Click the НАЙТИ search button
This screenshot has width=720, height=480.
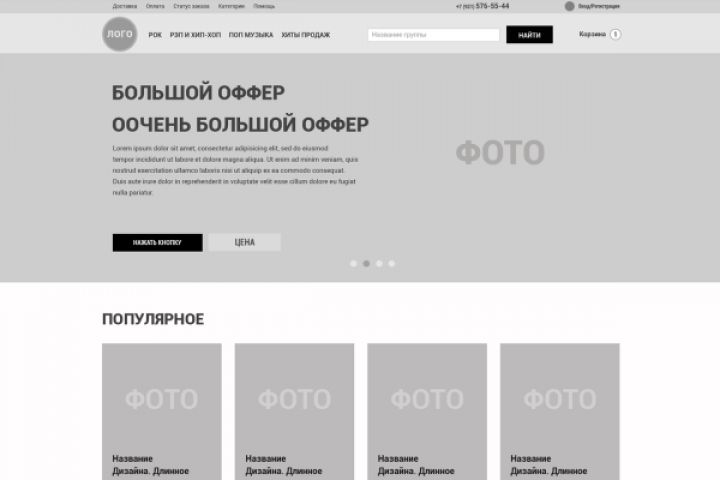(x=529, y=34)
